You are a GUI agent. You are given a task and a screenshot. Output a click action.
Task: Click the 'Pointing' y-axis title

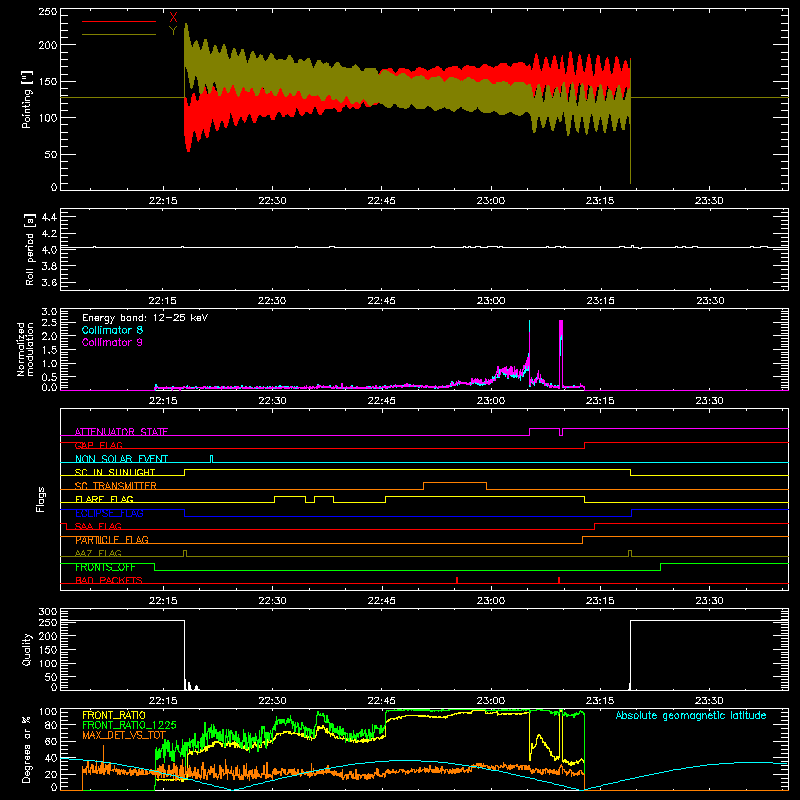[27, 99]
